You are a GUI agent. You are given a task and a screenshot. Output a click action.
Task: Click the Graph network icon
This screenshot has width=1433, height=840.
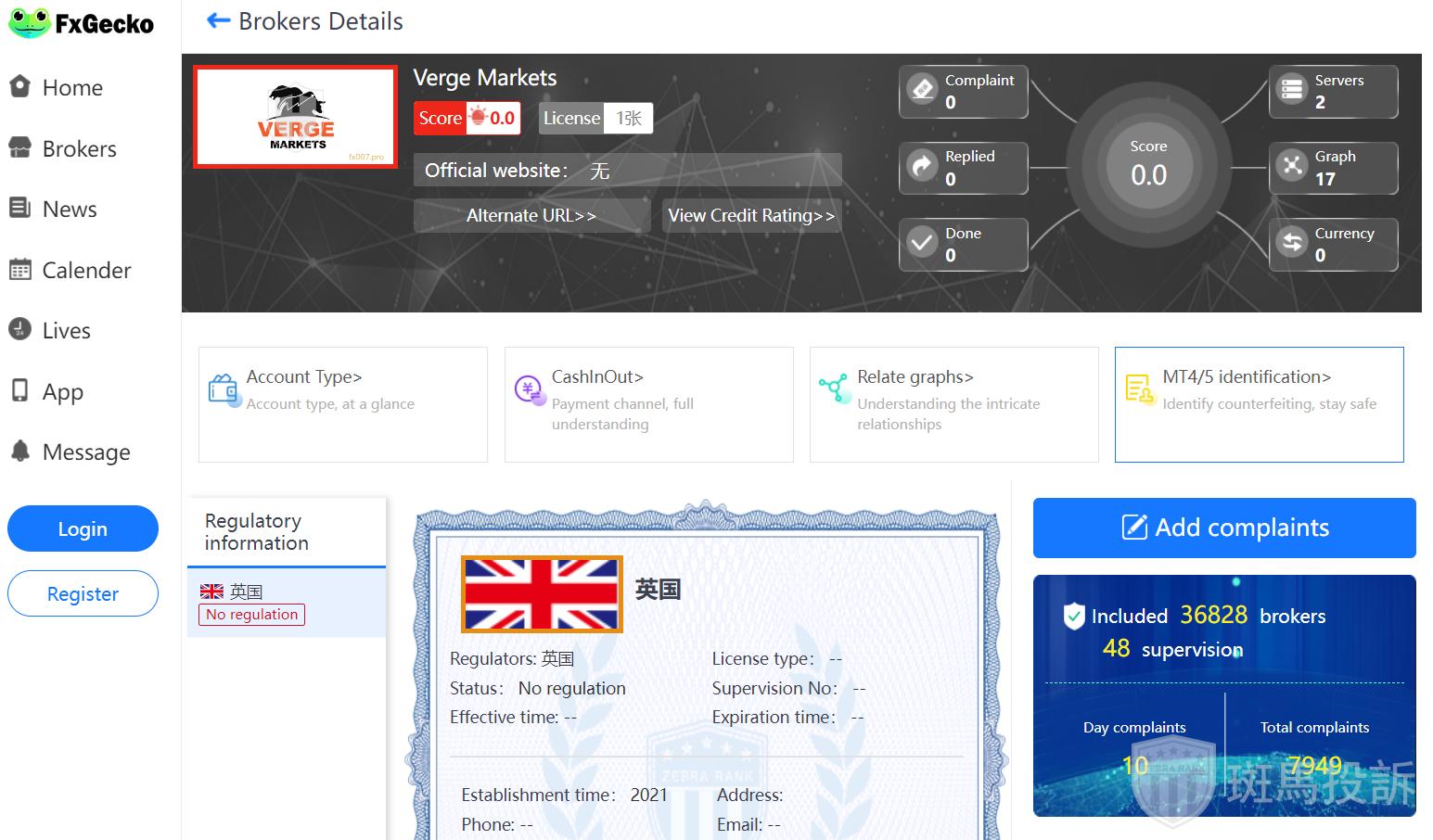pyautogui.click(x=1292, y=167)
